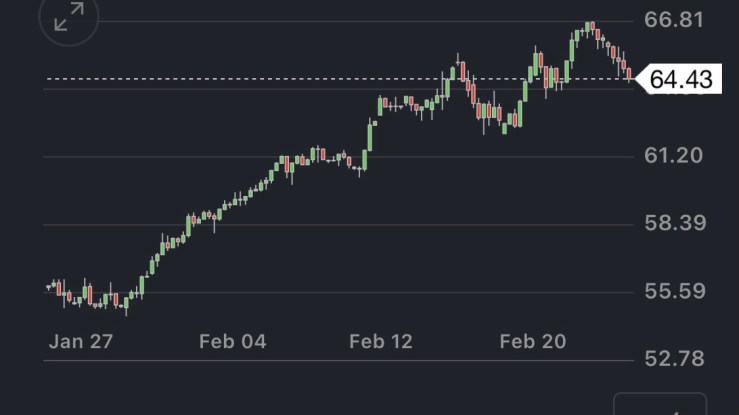739x415 pixels.
Task: Click the highest candlestick near 66.81
Action: point(591,26)
